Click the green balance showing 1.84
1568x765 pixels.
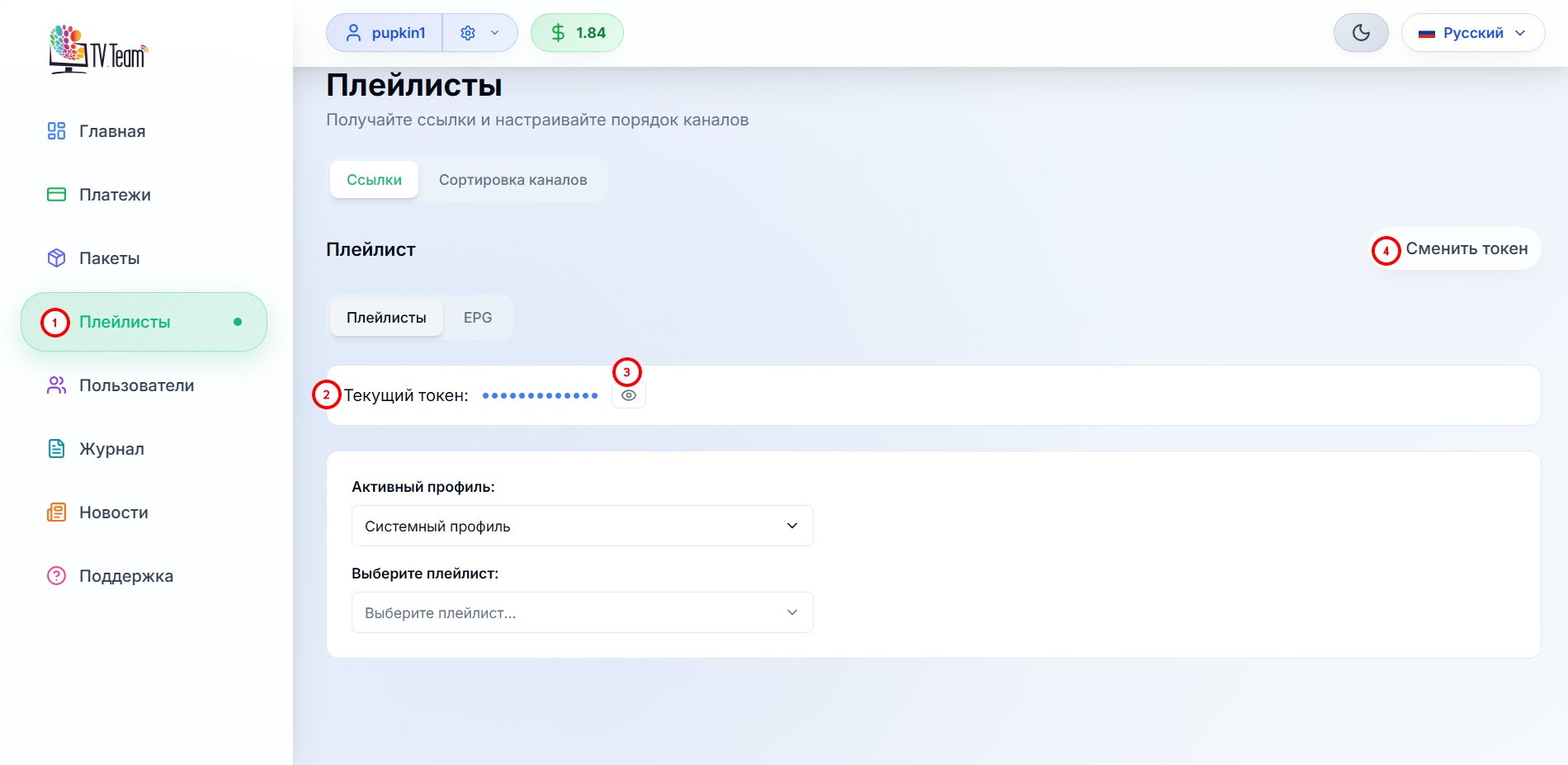[576, 33]
